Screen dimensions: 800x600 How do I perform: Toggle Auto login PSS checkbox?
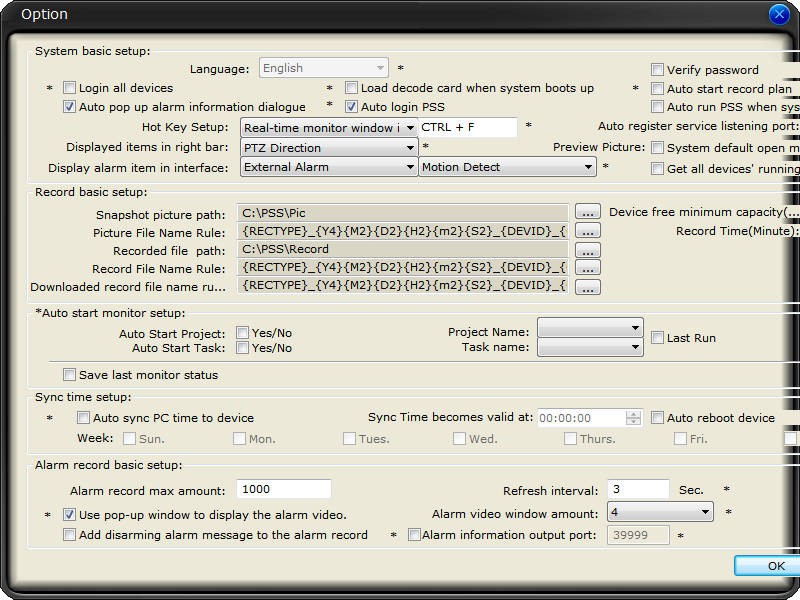pyautogui.click(x=352, y=107)
